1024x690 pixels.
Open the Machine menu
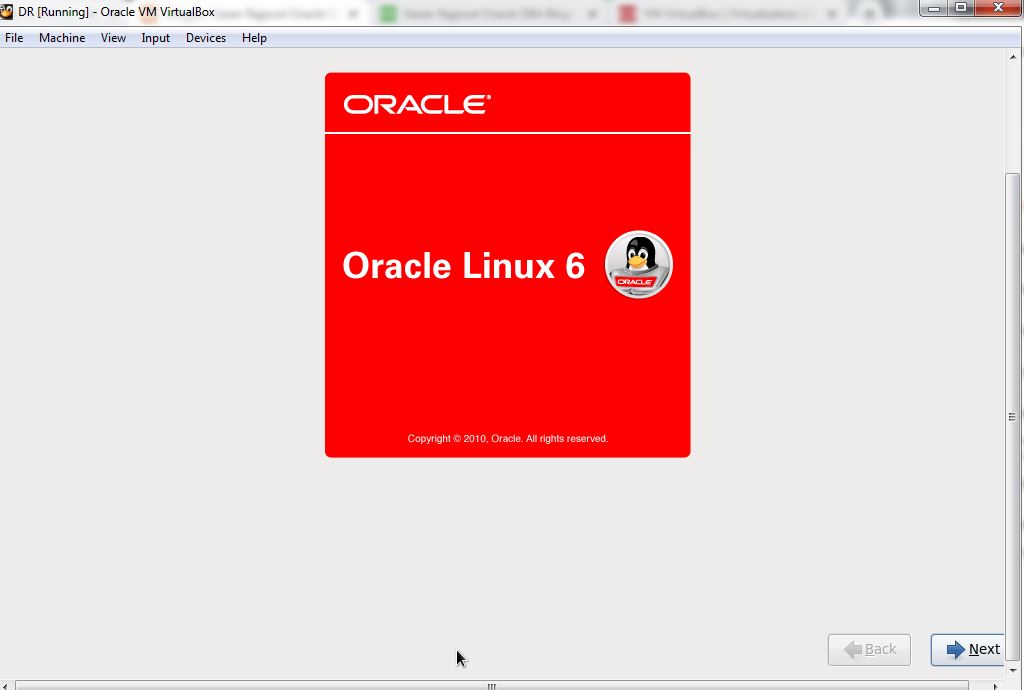point(62,38)
